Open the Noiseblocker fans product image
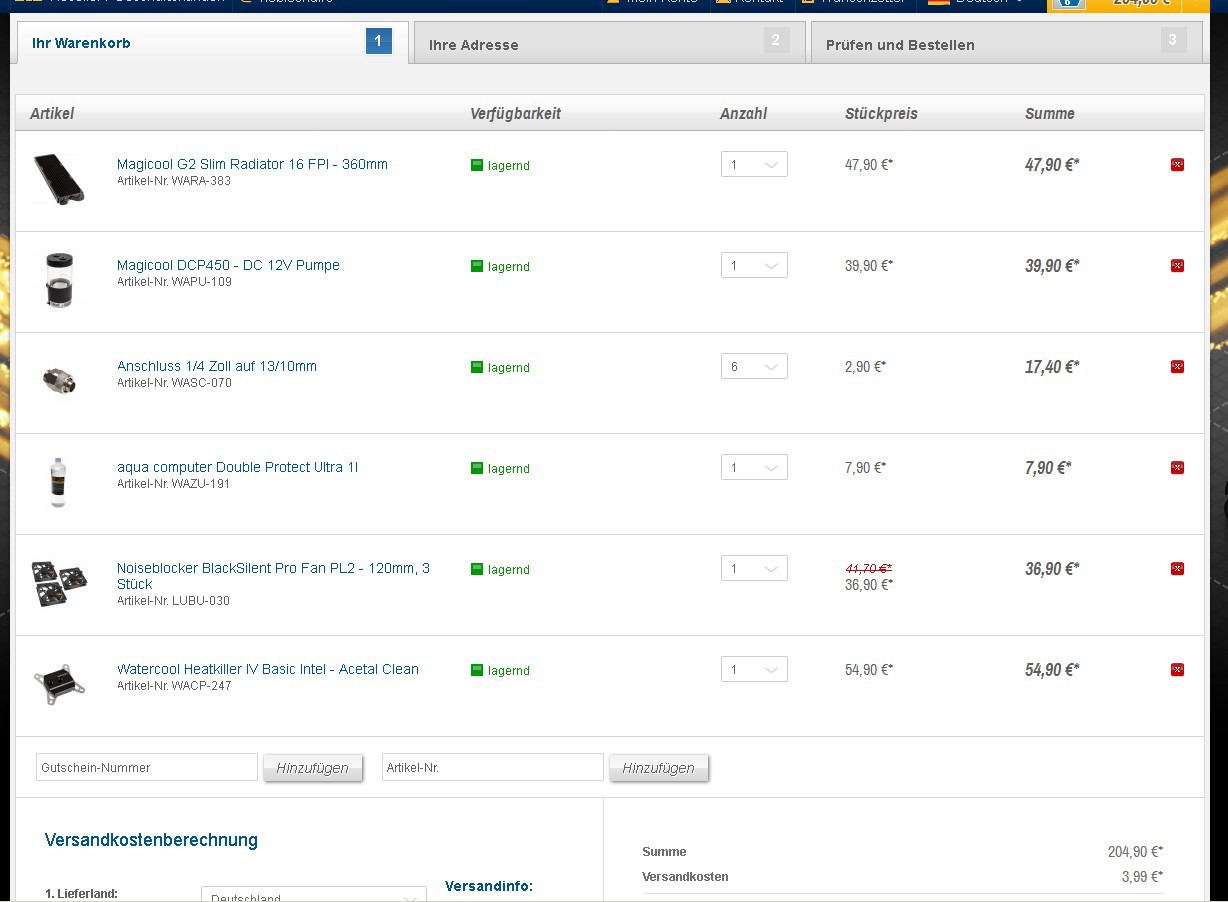This screenshot has width=1228, height=902. (59, 583)
